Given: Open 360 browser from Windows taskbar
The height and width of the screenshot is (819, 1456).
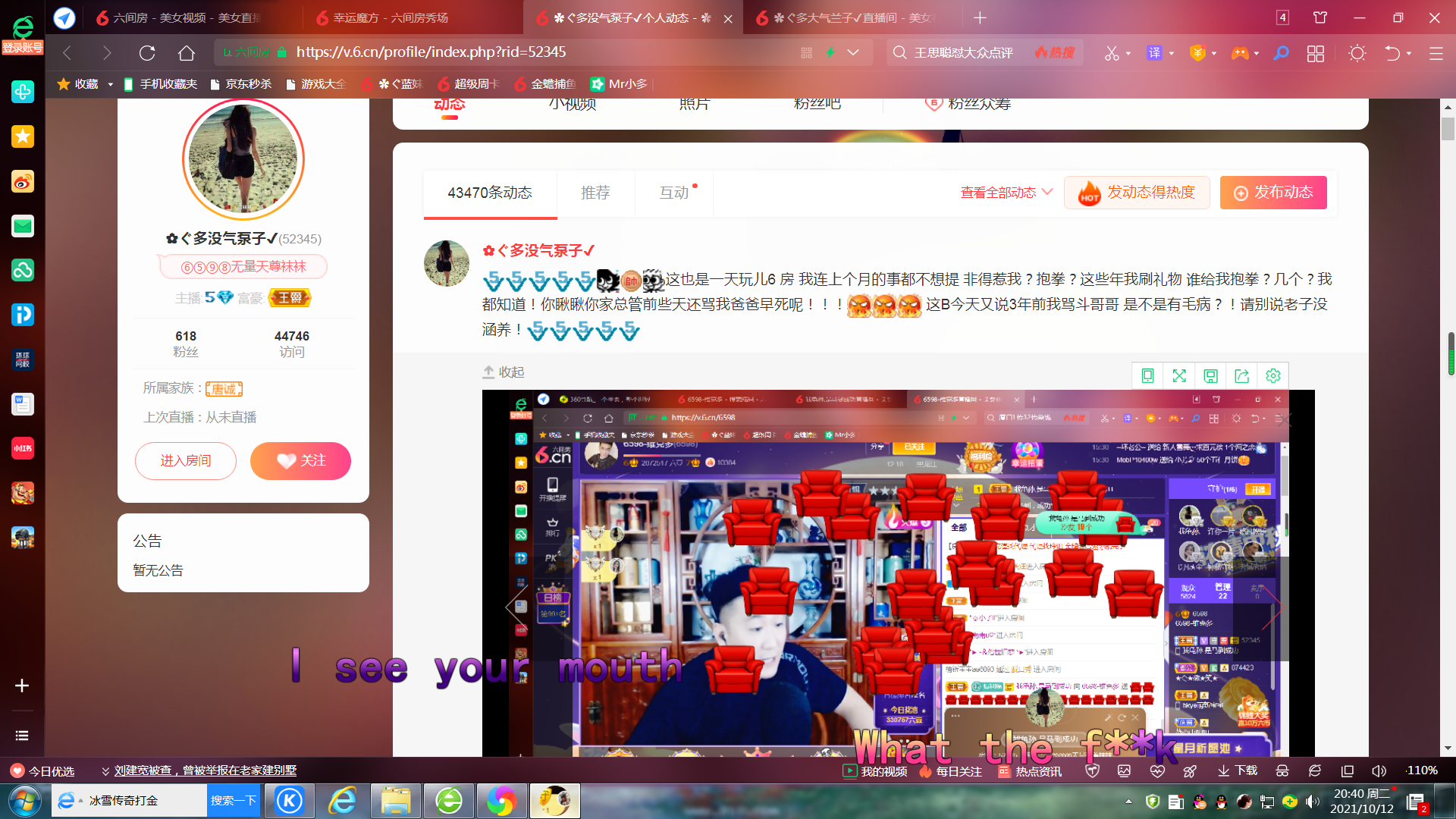Looking at the screenshot, I should pyautogui.click(x=449, y=801).
